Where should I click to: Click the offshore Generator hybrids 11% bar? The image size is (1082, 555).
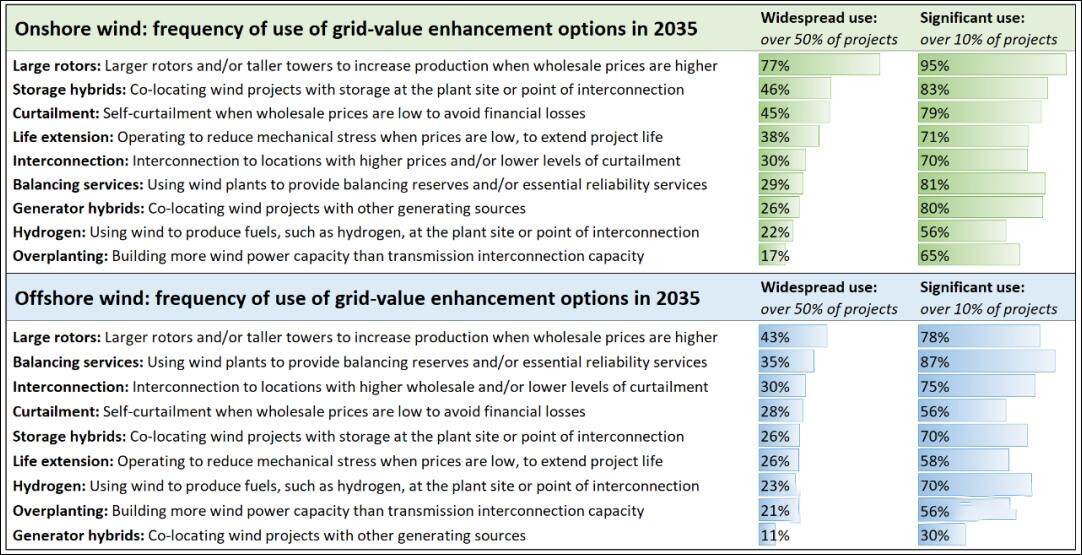click(769, 536)
